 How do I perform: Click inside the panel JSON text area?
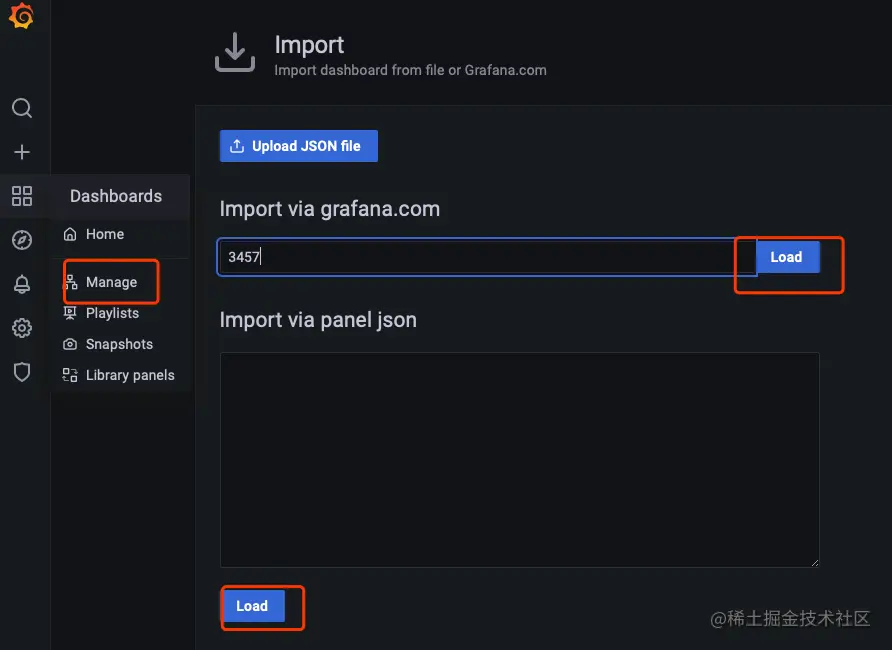[519, 459]
